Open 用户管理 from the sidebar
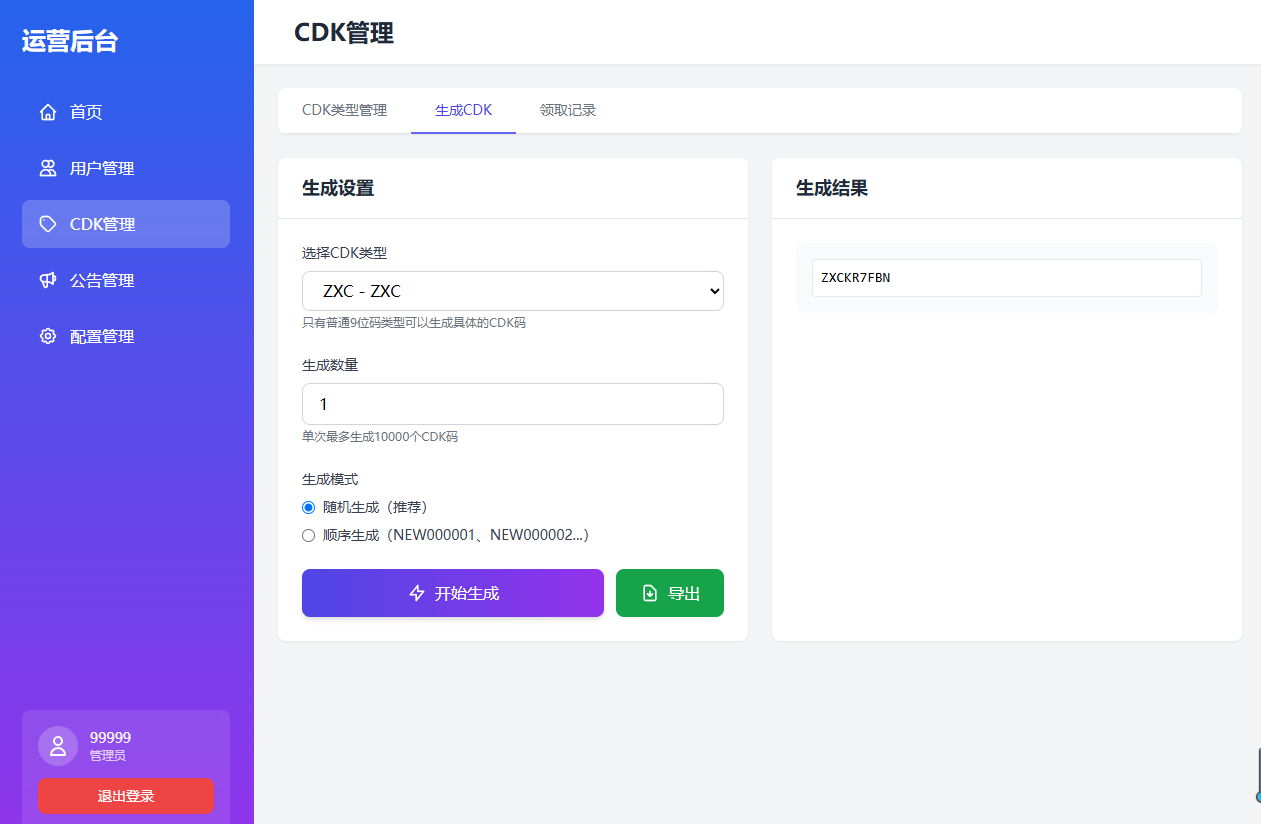The width and height of the screenshot is (1261, 824). pyautogui.click(x=102, y=168)
